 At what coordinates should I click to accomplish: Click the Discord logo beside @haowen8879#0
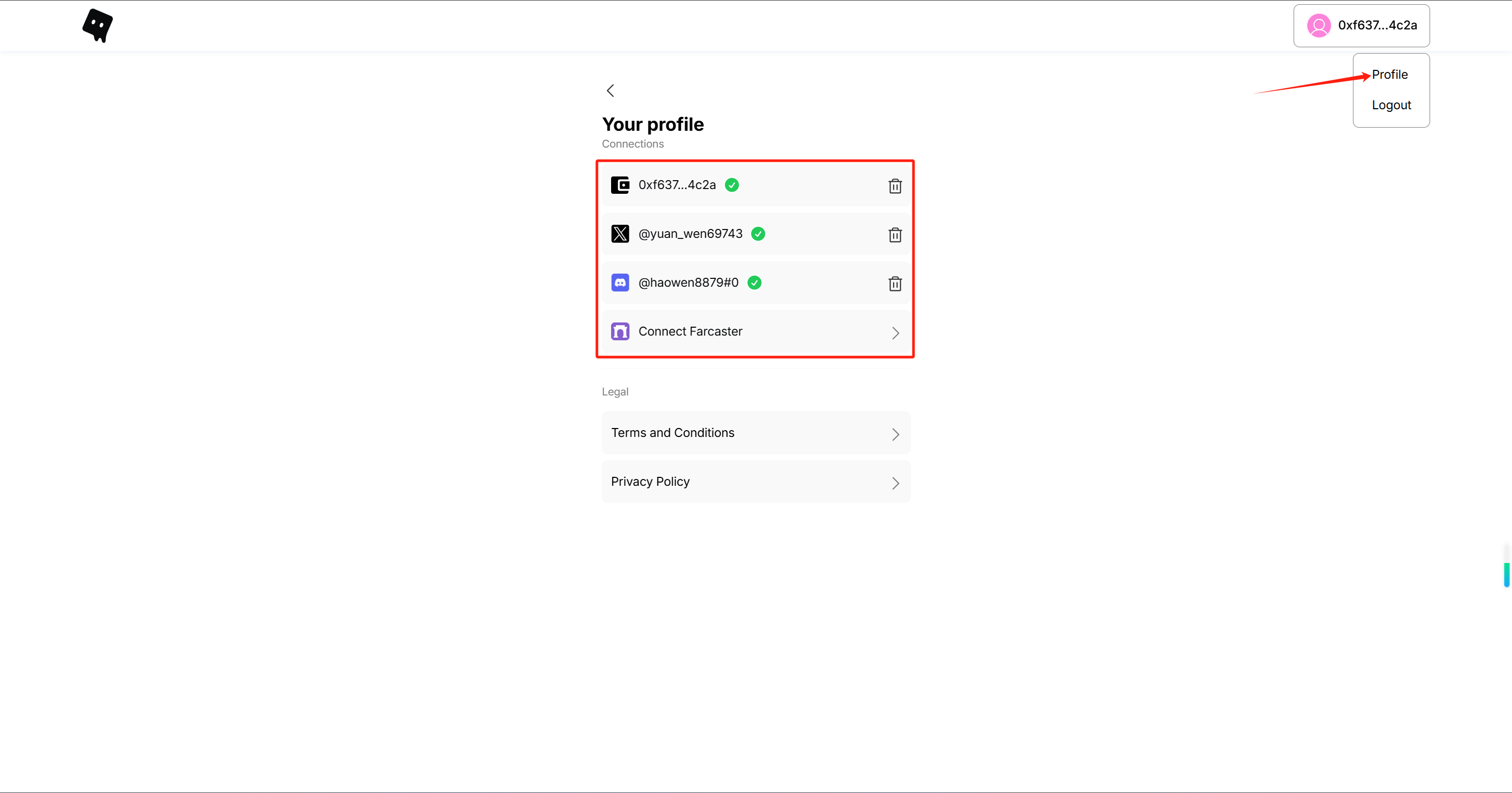click(x=620, y=283)
